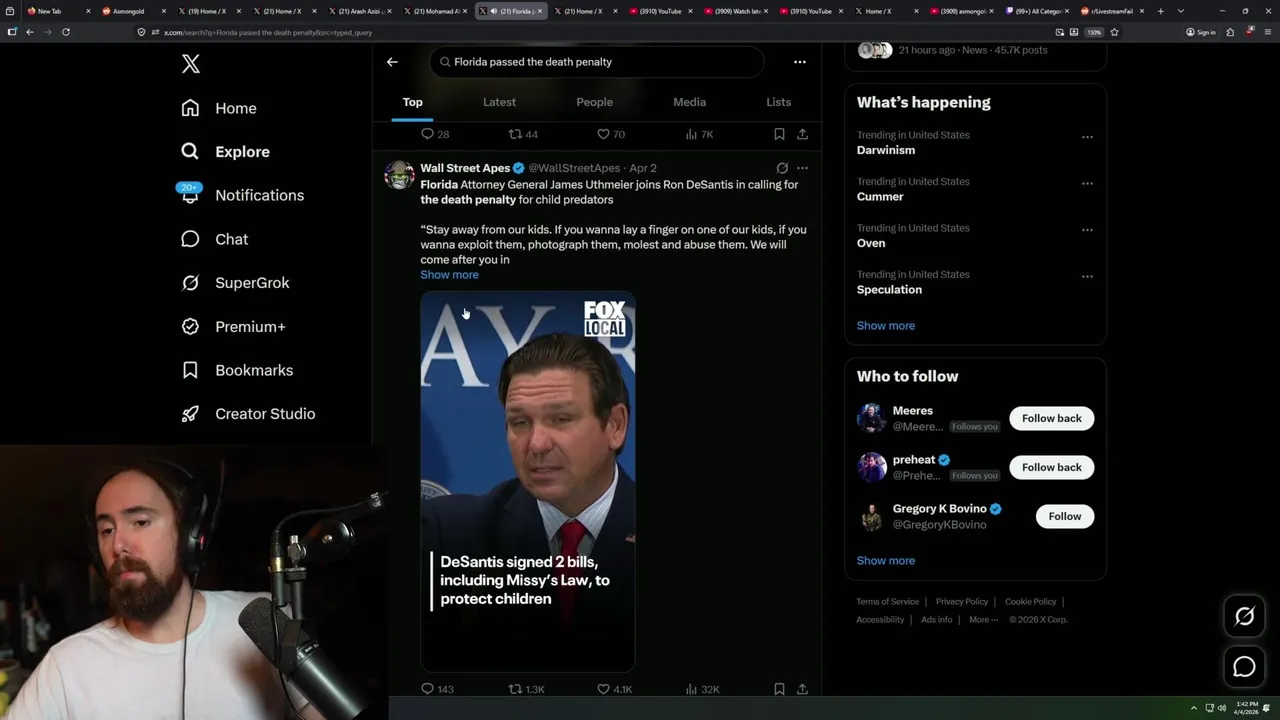
Task: Bookmark the Wall Street Apes post
Action: 779,689
